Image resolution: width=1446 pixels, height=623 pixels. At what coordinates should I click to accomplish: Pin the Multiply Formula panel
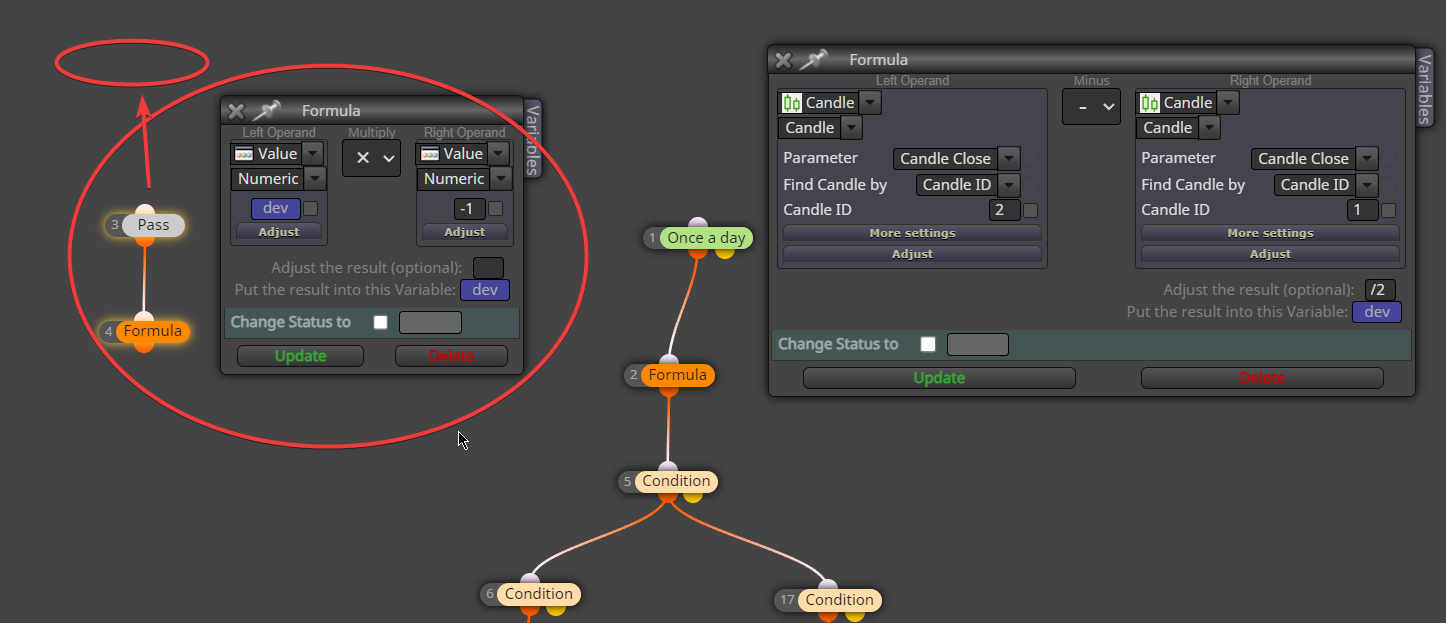click(x=267, y=111)
